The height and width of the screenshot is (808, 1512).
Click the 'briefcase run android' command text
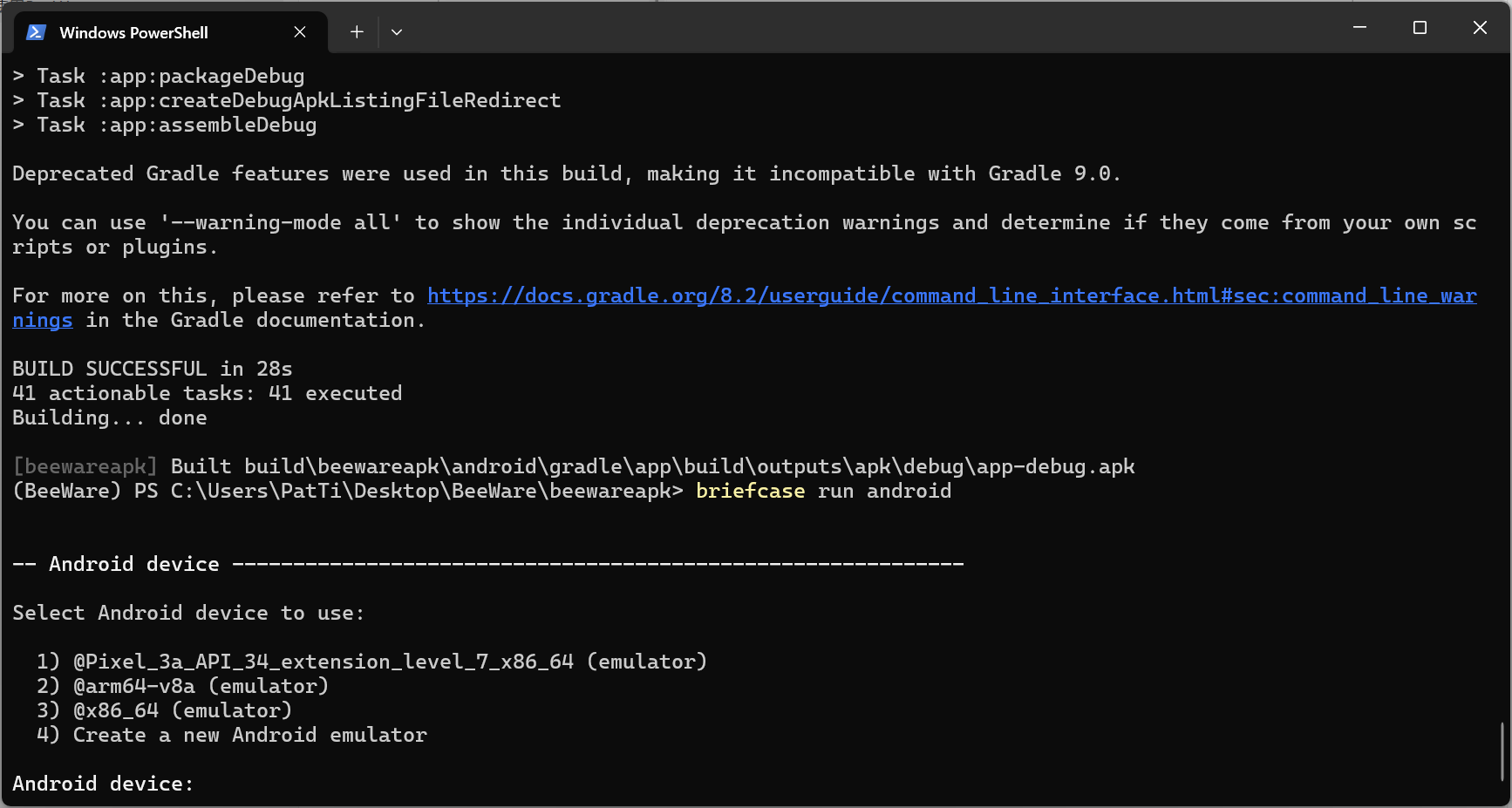823,491
